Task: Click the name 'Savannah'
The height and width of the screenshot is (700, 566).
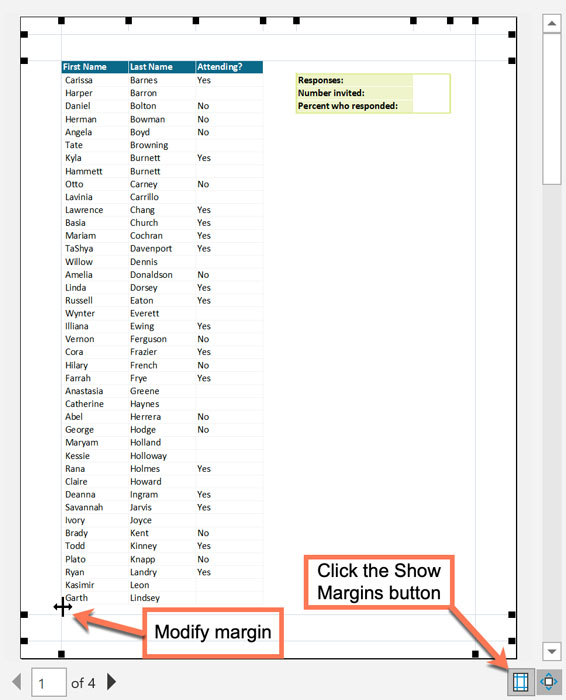Action: click(84, 507)
